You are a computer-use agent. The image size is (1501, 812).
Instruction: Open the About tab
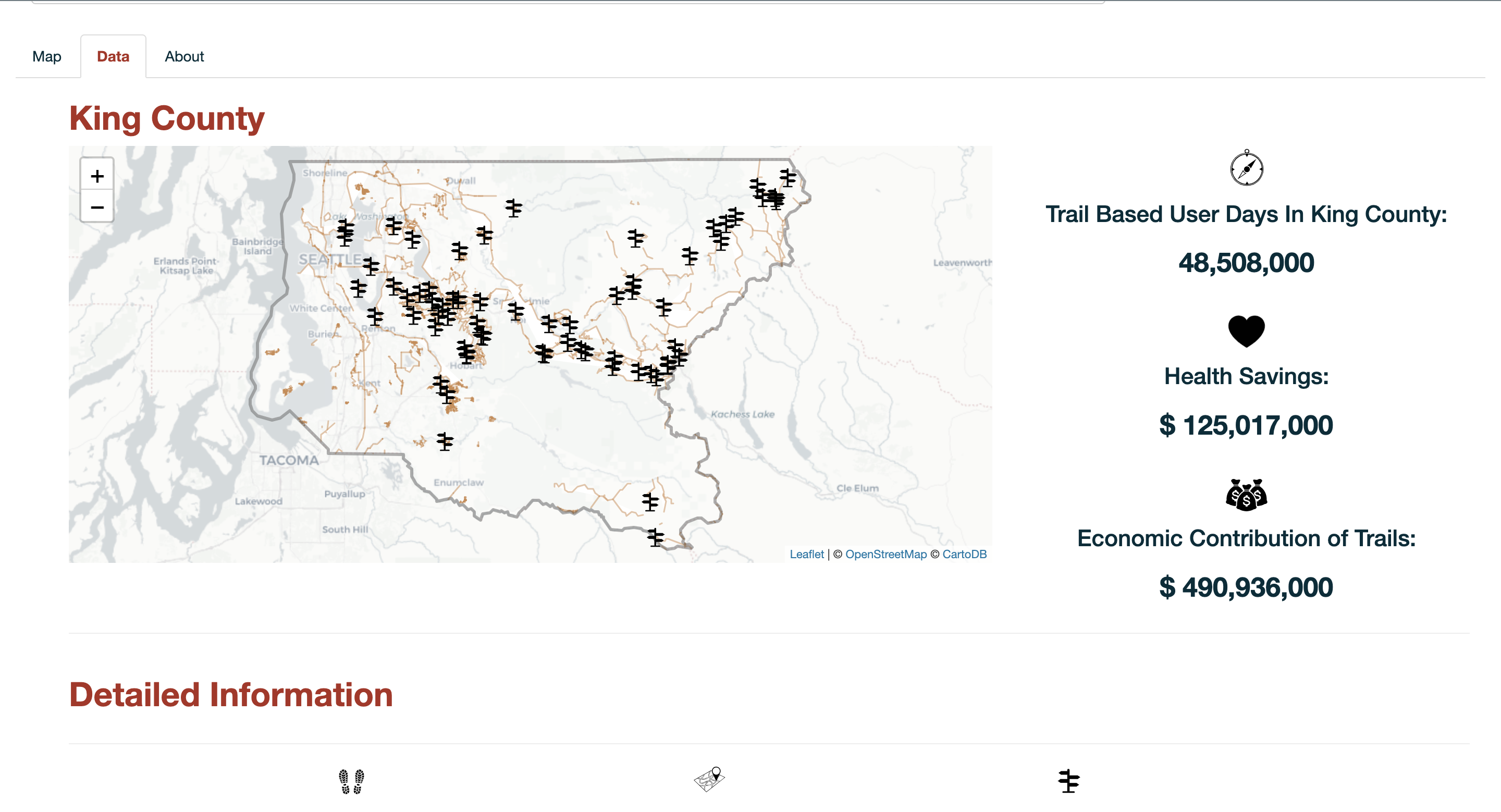pyautogui.click(x=184, y=56)
